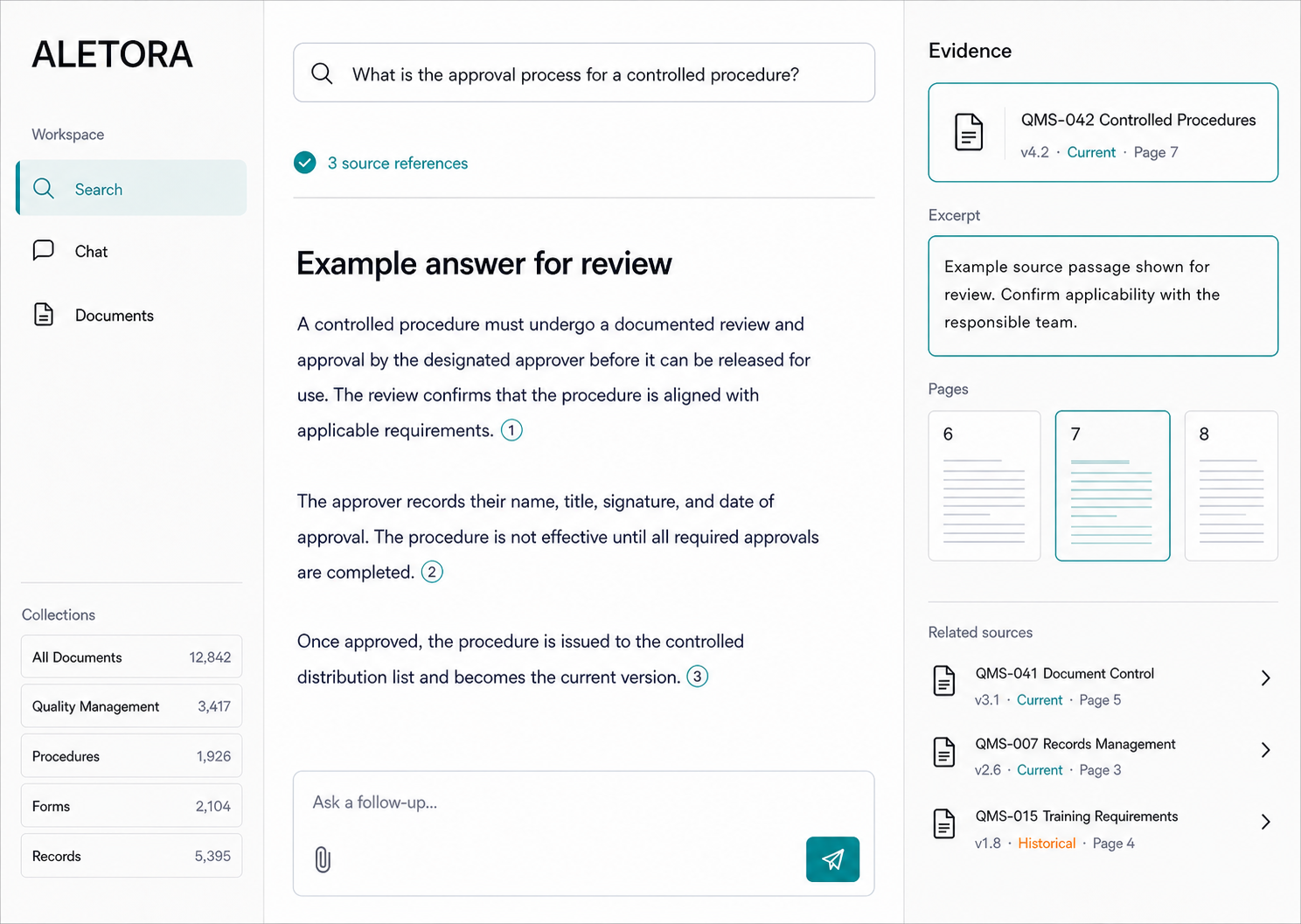Click the count 1,926
Image resolution: width=1301 pixels, height=924 pixels.
click(213, 756)
